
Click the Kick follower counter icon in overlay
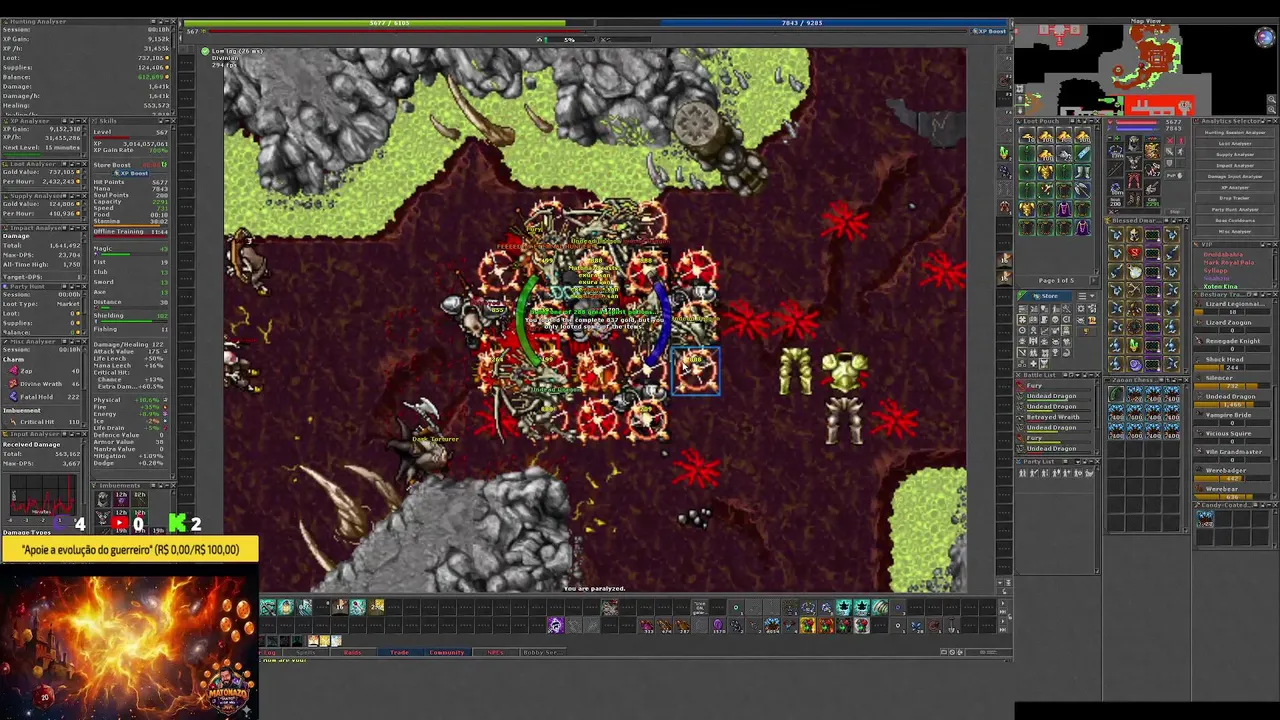click(177, 522)
